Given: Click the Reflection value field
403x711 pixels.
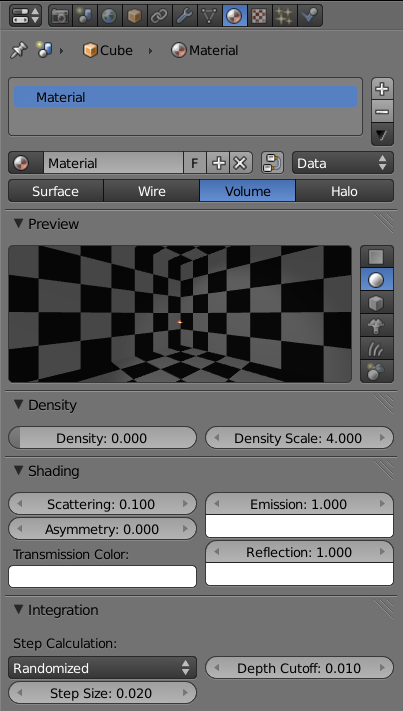Looking at the screenshot, I should tap(299, 552).
